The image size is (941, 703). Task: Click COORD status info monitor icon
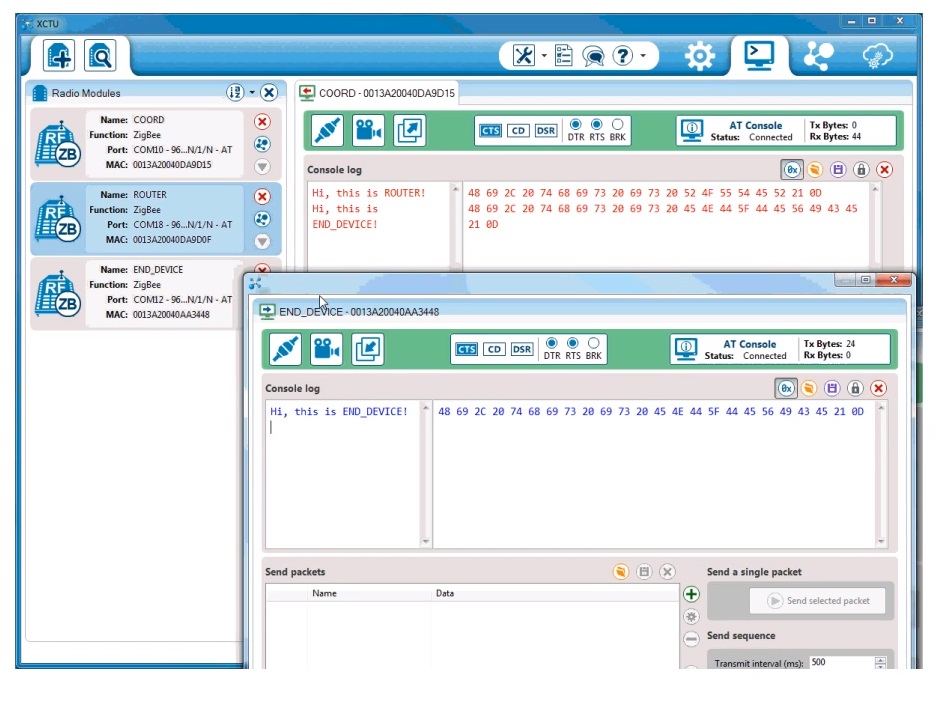click(x=691, y=130)
